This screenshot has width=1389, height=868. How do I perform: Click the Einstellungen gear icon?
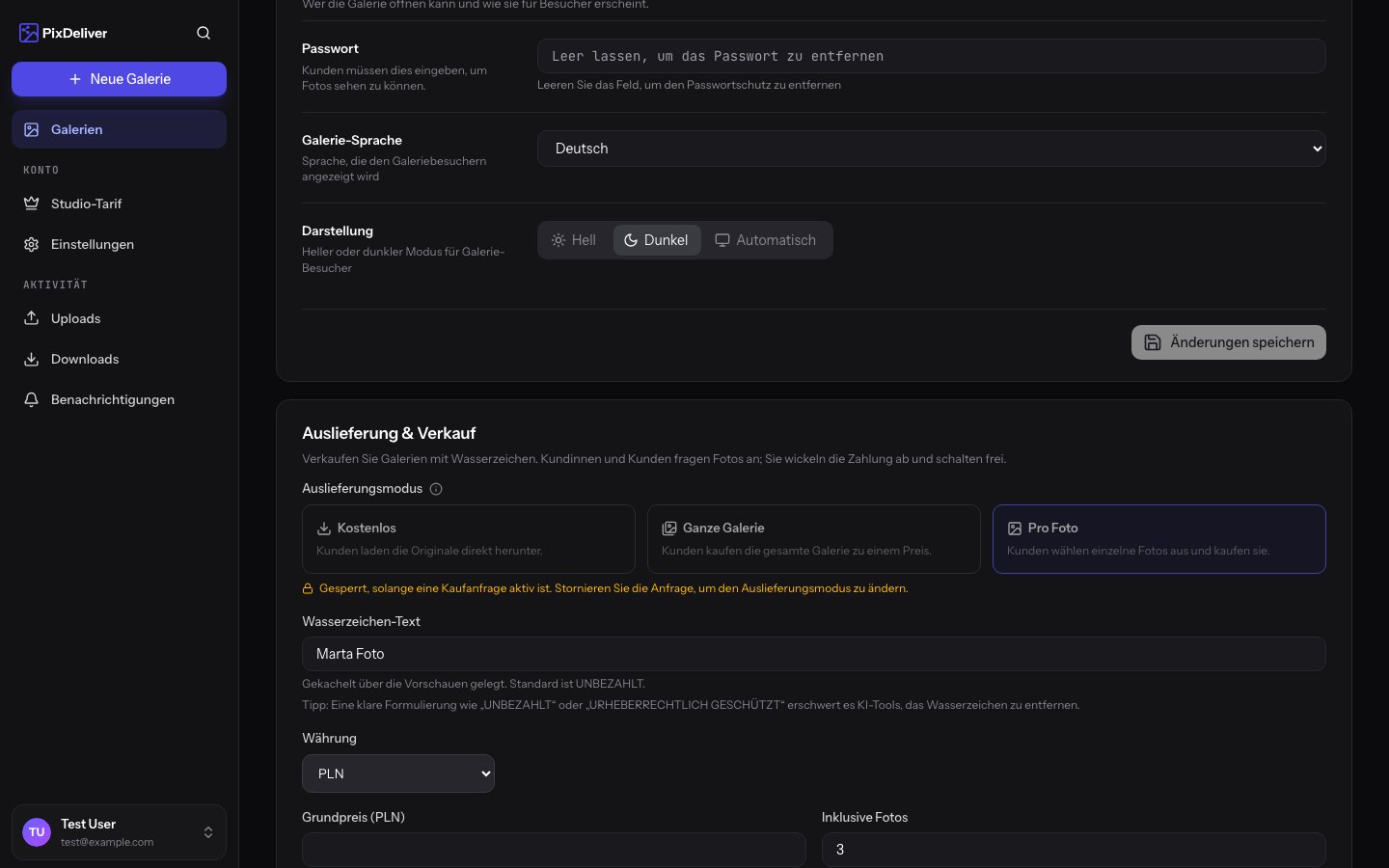(x=32, y=244)
